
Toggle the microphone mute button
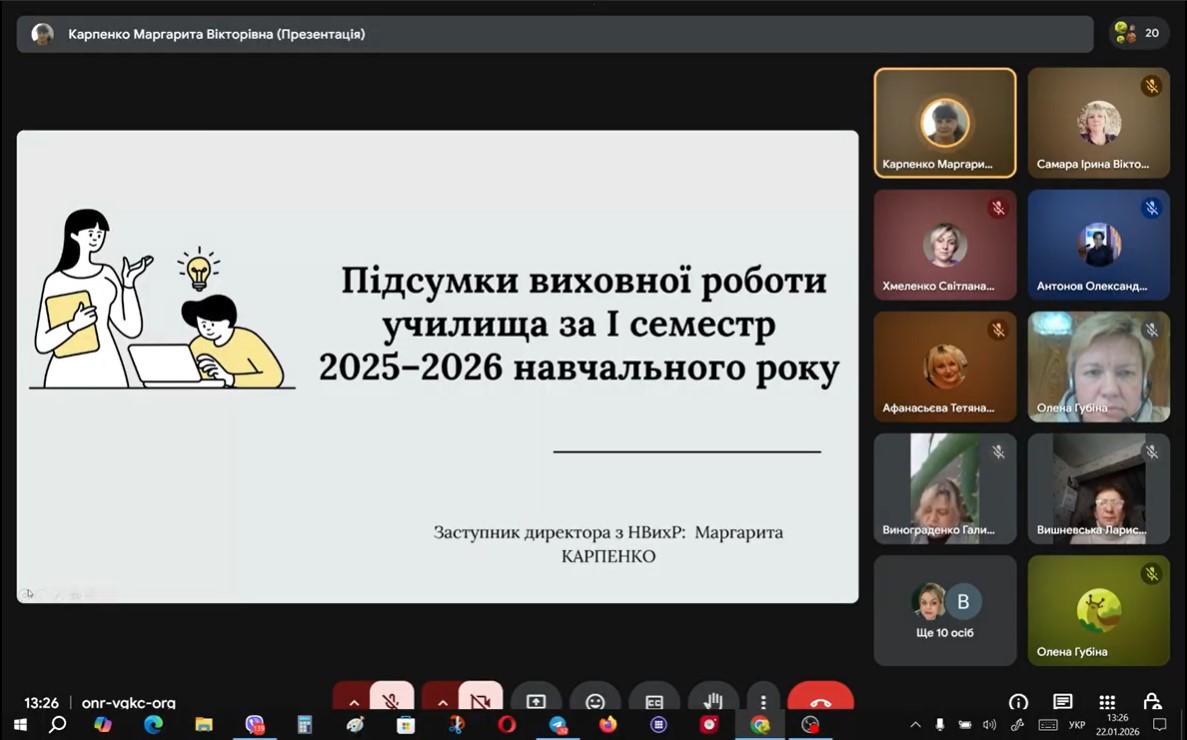point(391,701)
